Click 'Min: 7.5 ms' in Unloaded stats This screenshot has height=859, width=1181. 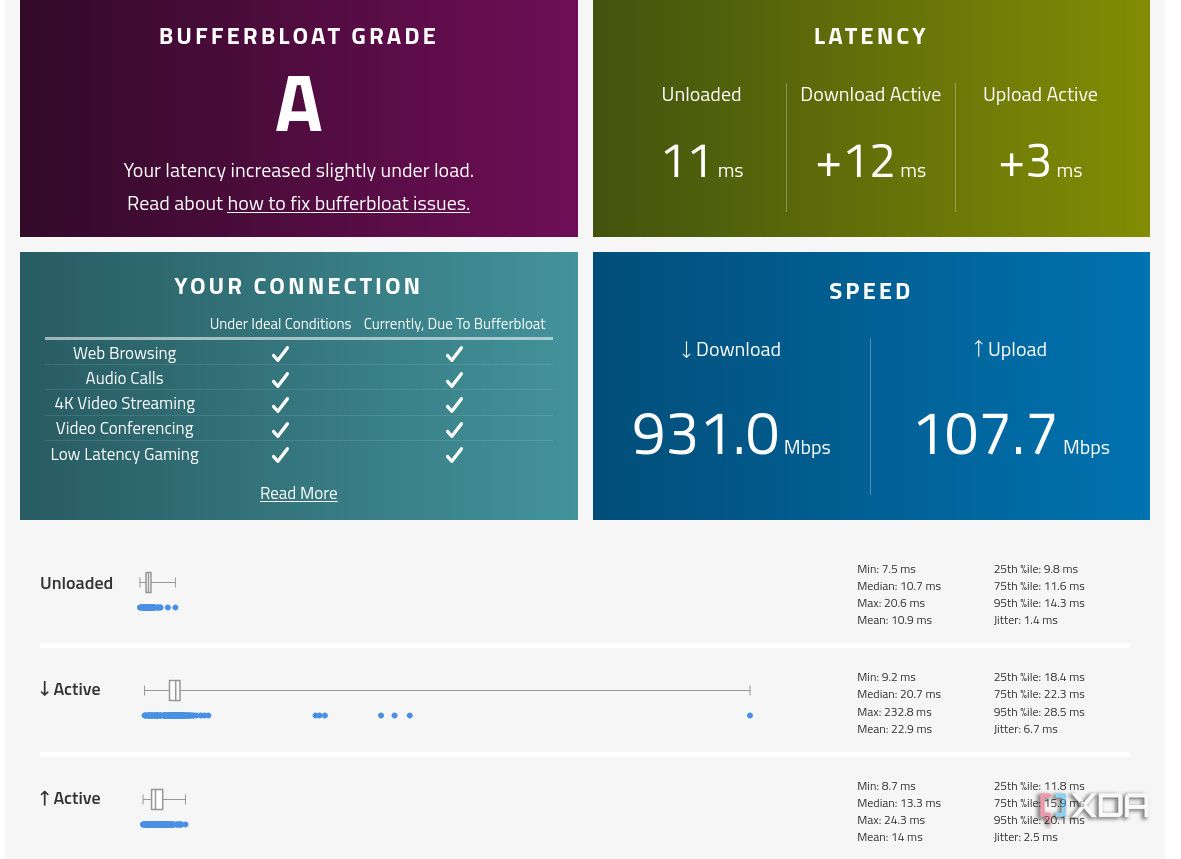tap(887, 569)
